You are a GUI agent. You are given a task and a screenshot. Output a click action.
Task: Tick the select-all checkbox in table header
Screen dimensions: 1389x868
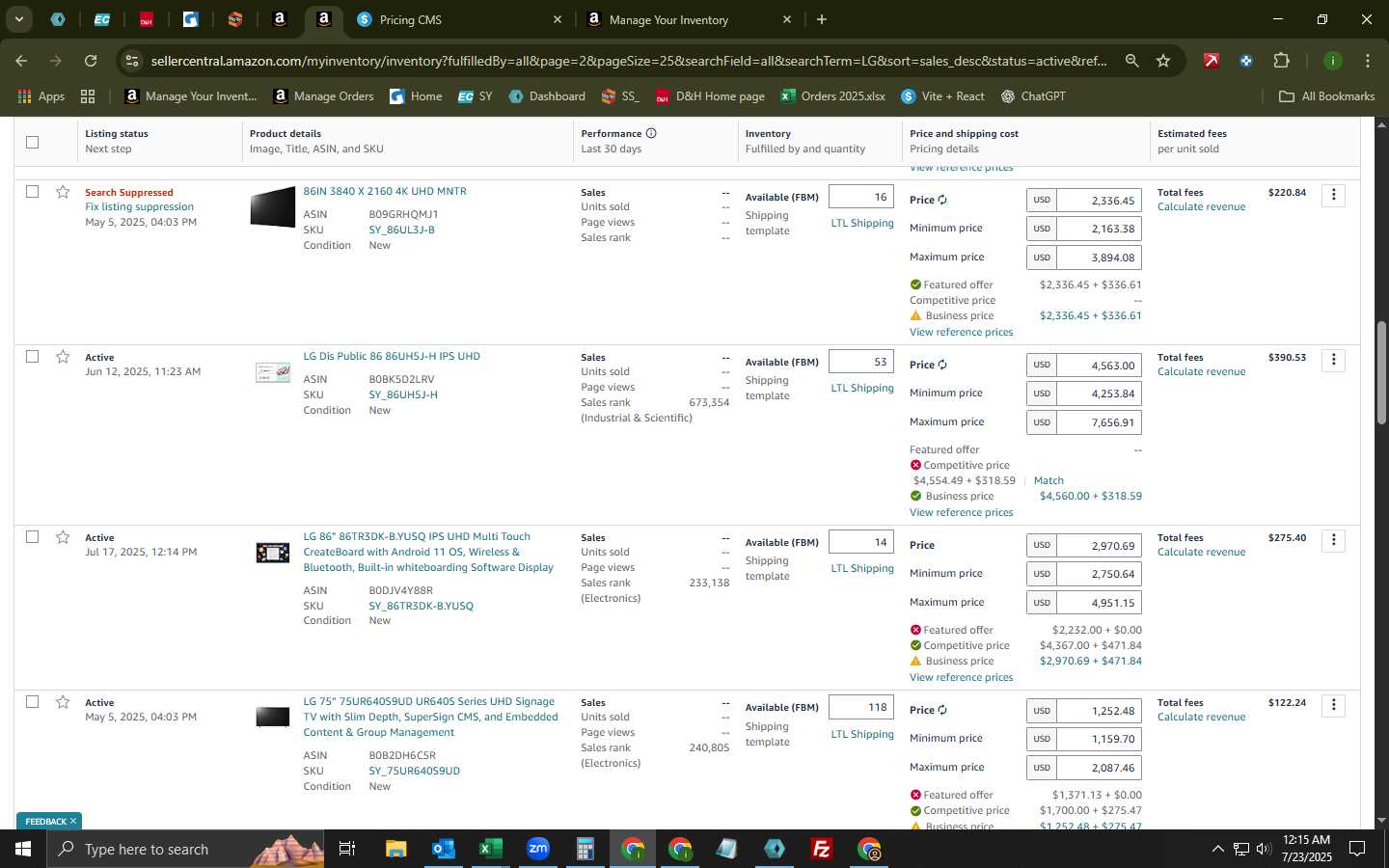(32, 142)
